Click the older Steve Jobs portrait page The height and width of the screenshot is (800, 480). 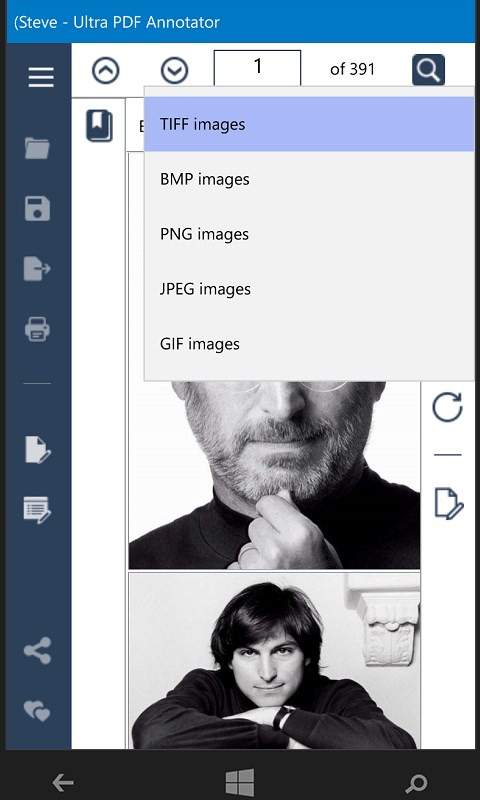(x=274, y=474)
